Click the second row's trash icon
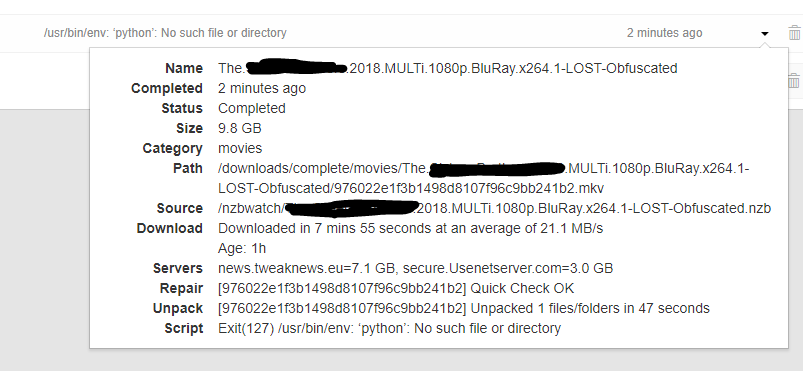This screenshot has height=371, width=803. (794, 81)
